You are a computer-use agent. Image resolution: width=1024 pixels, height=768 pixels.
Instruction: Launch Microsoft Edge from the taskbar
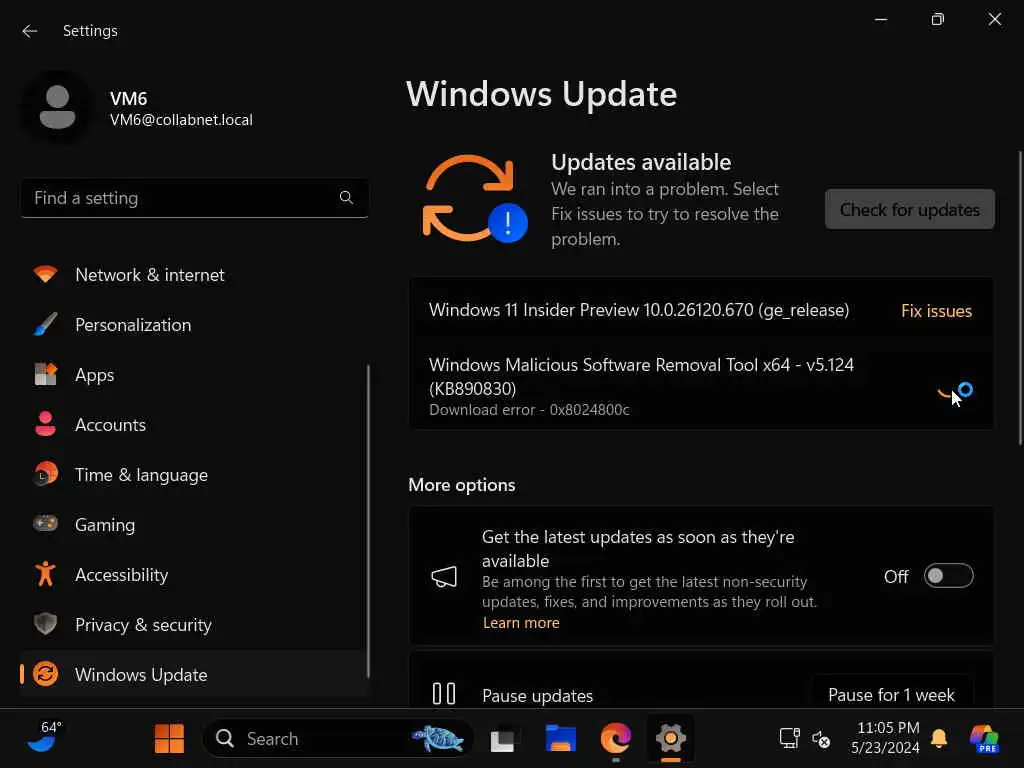coord(615,739)
